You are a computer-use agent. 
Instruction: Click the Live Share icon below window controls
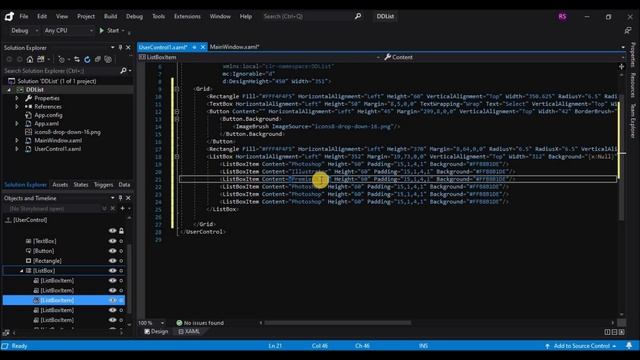coord(628,31)
